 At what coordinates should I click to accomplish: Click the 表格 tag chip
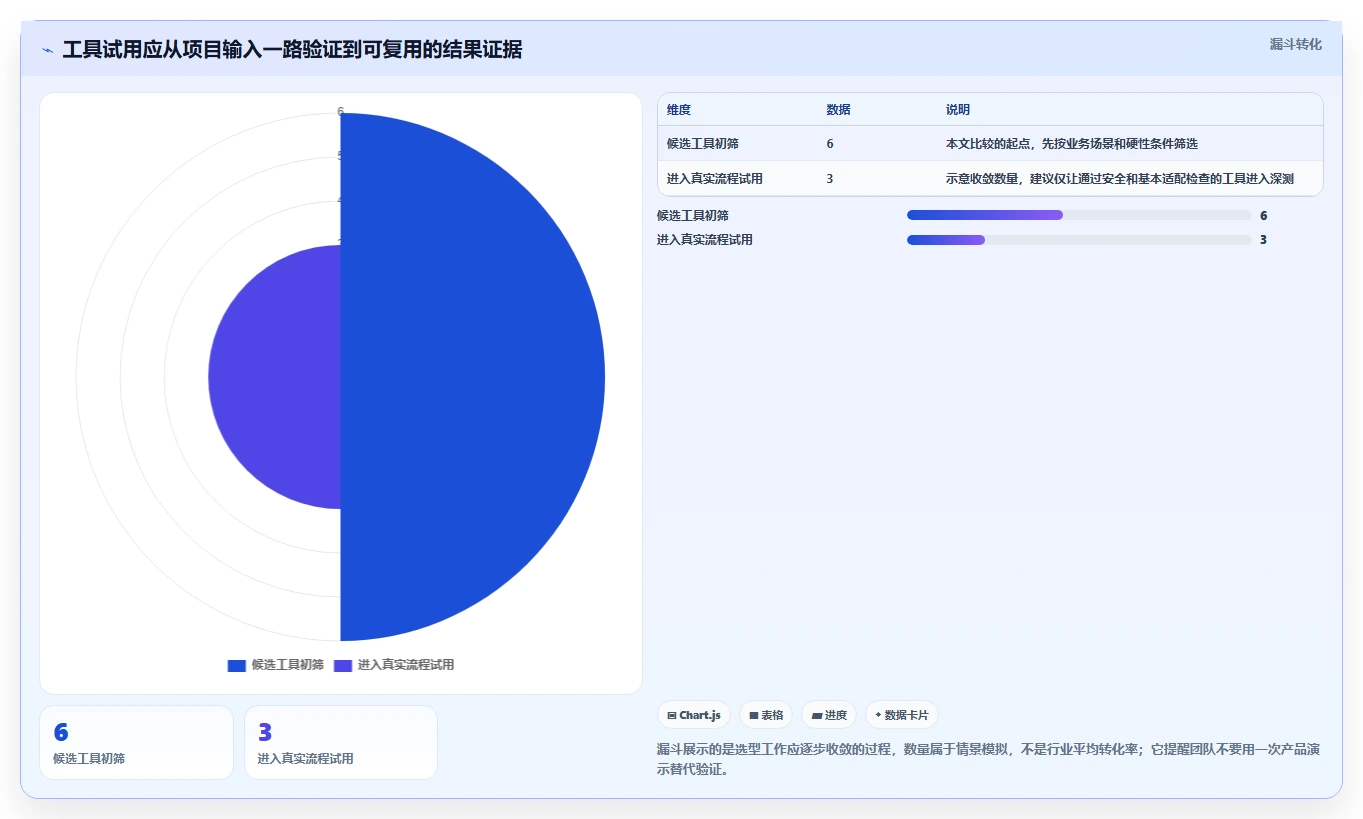click(766, 715)
